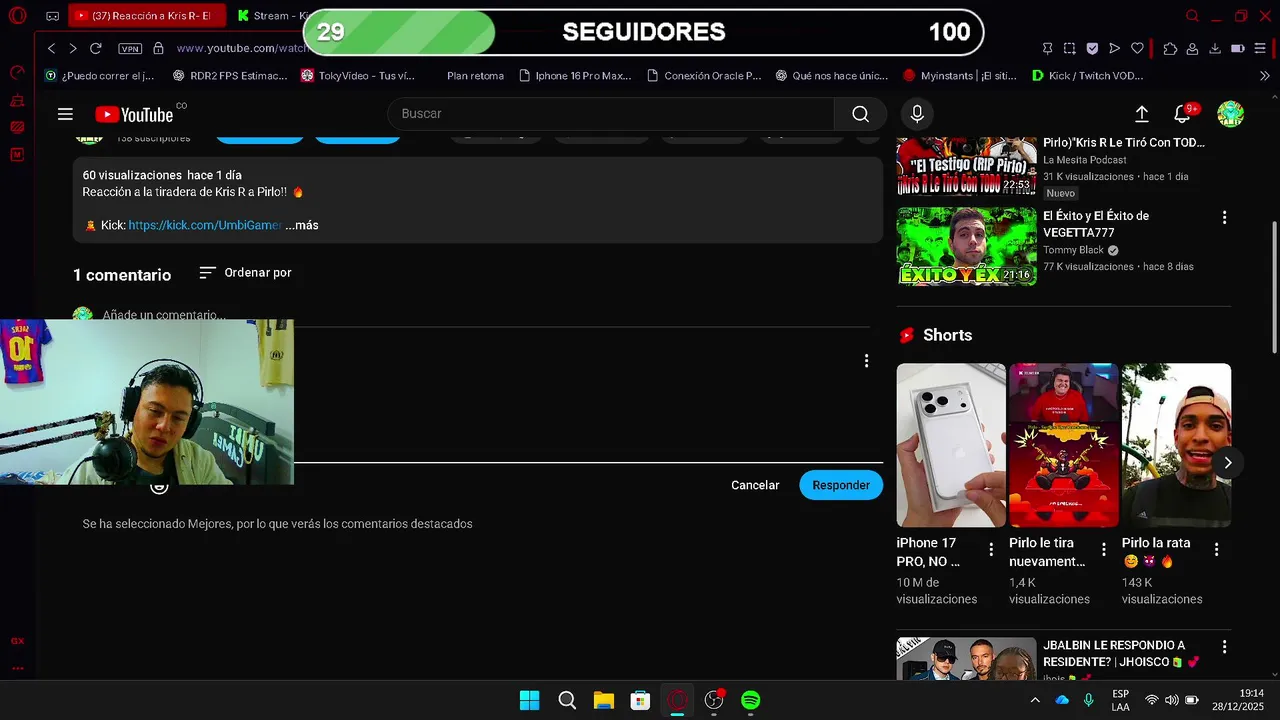Open the 'Ordenar por' comments sort dropdown
1280x720 pixels.
point(245,272)
